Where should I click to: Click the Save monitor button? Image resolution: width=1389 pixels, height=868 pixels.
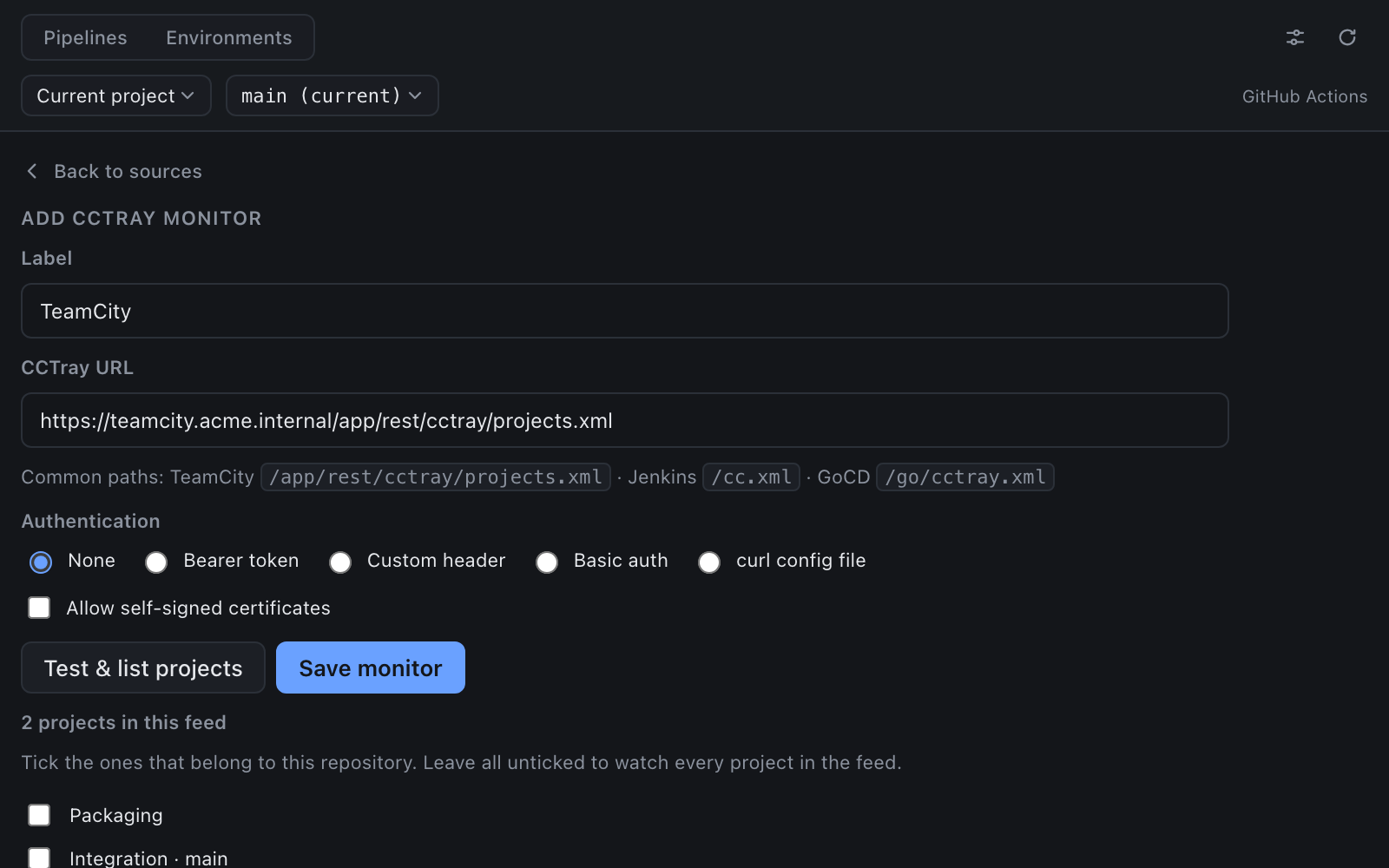point(371,667)
